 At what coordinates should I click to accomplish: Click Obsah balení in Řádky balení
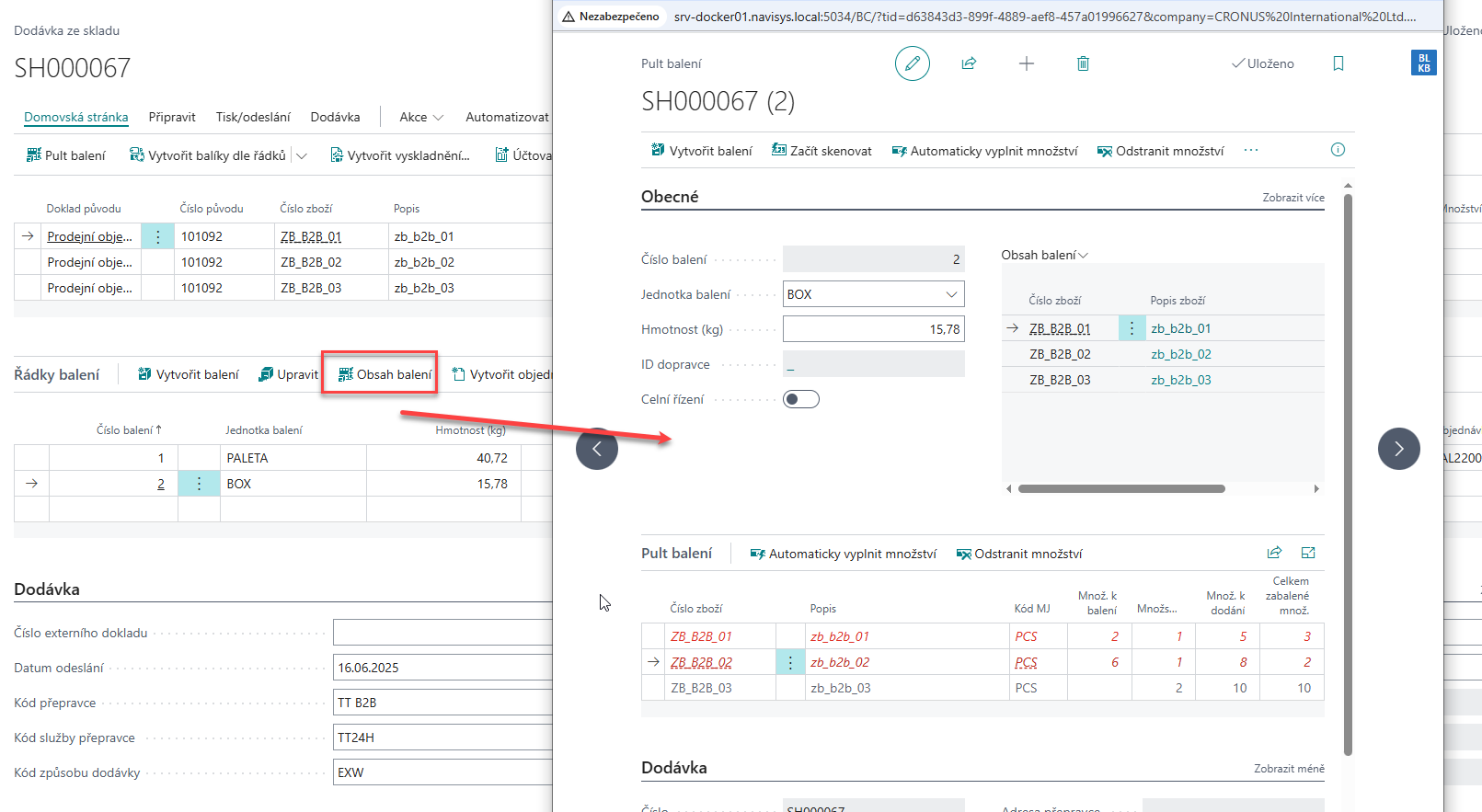[x=385, y=374]
